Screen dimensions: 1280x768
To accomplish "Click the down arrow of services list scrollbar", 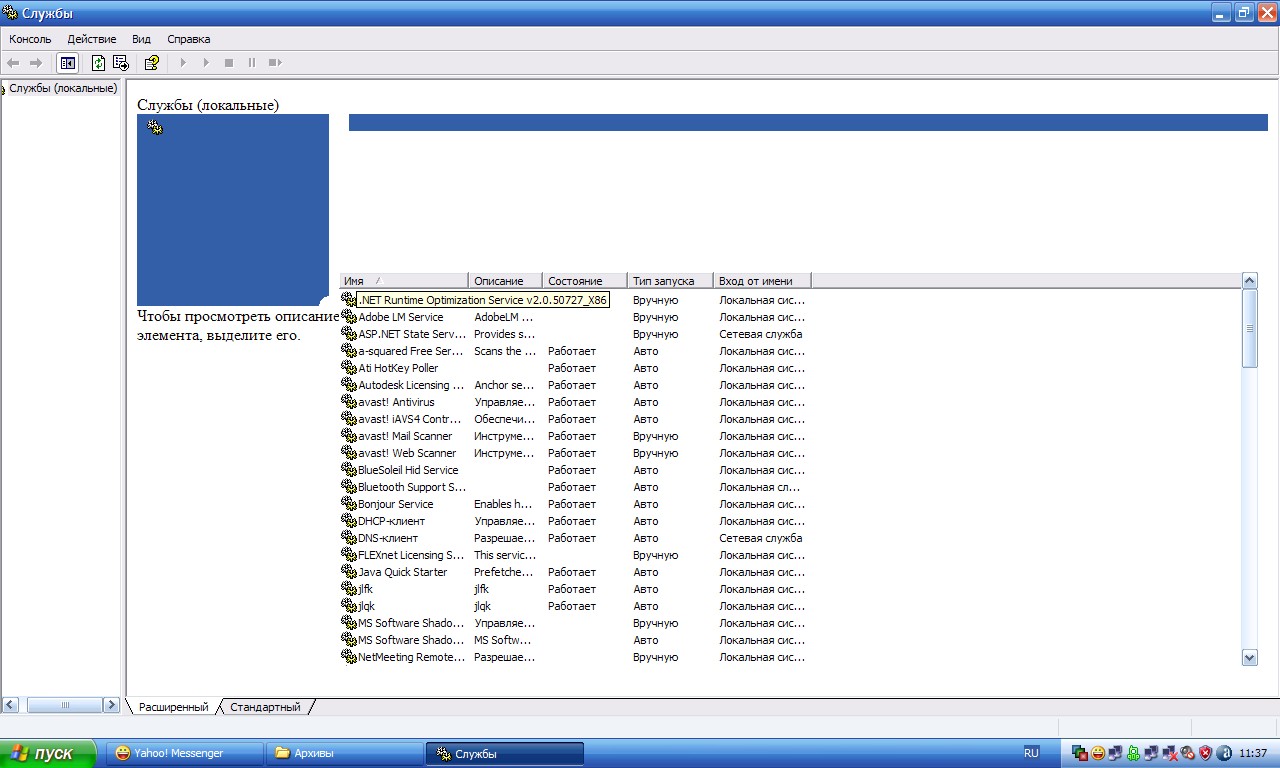I will (x=1249, y=657).
